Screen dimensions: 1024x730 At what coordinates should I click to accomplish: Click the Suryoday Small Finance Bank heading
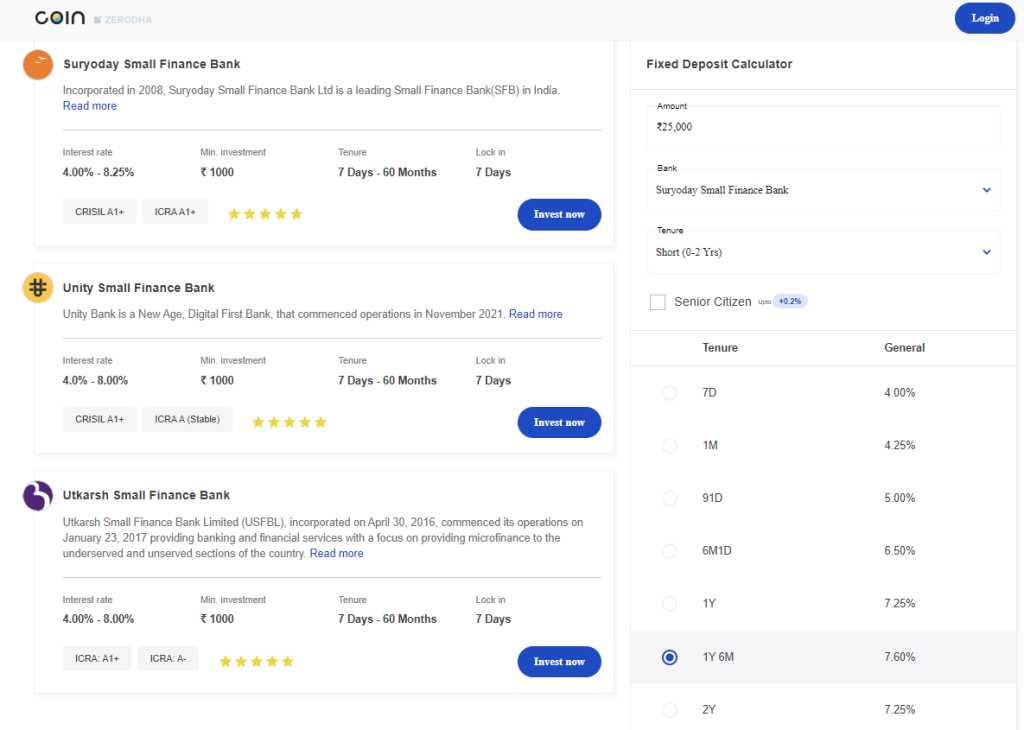point(152,64)
